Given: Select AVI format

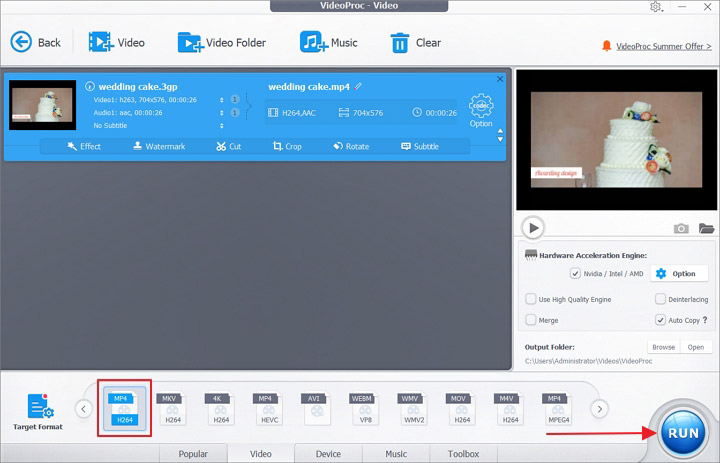Looking at the screenshot, I should click(317, 408).
